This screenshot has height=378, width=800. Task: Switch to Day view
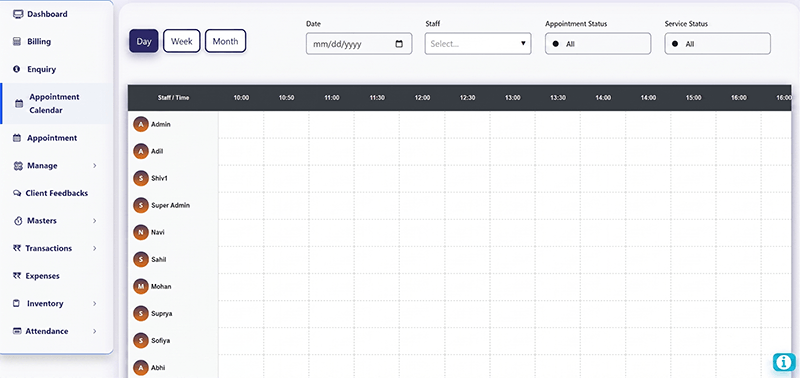point(144,41)
